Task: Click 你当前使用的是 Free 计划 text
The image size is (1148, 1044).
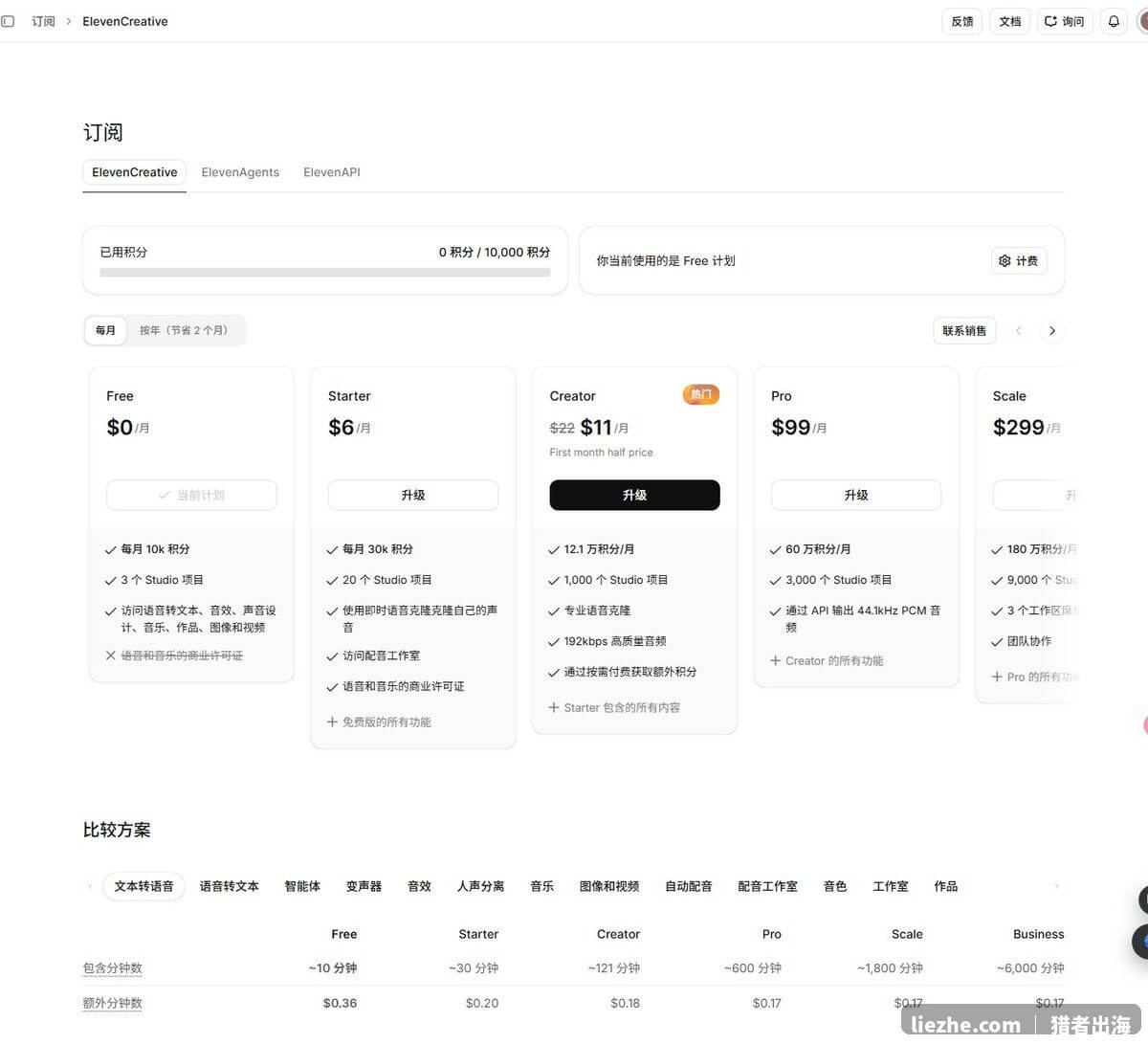Action: click(x=666, y=260)
